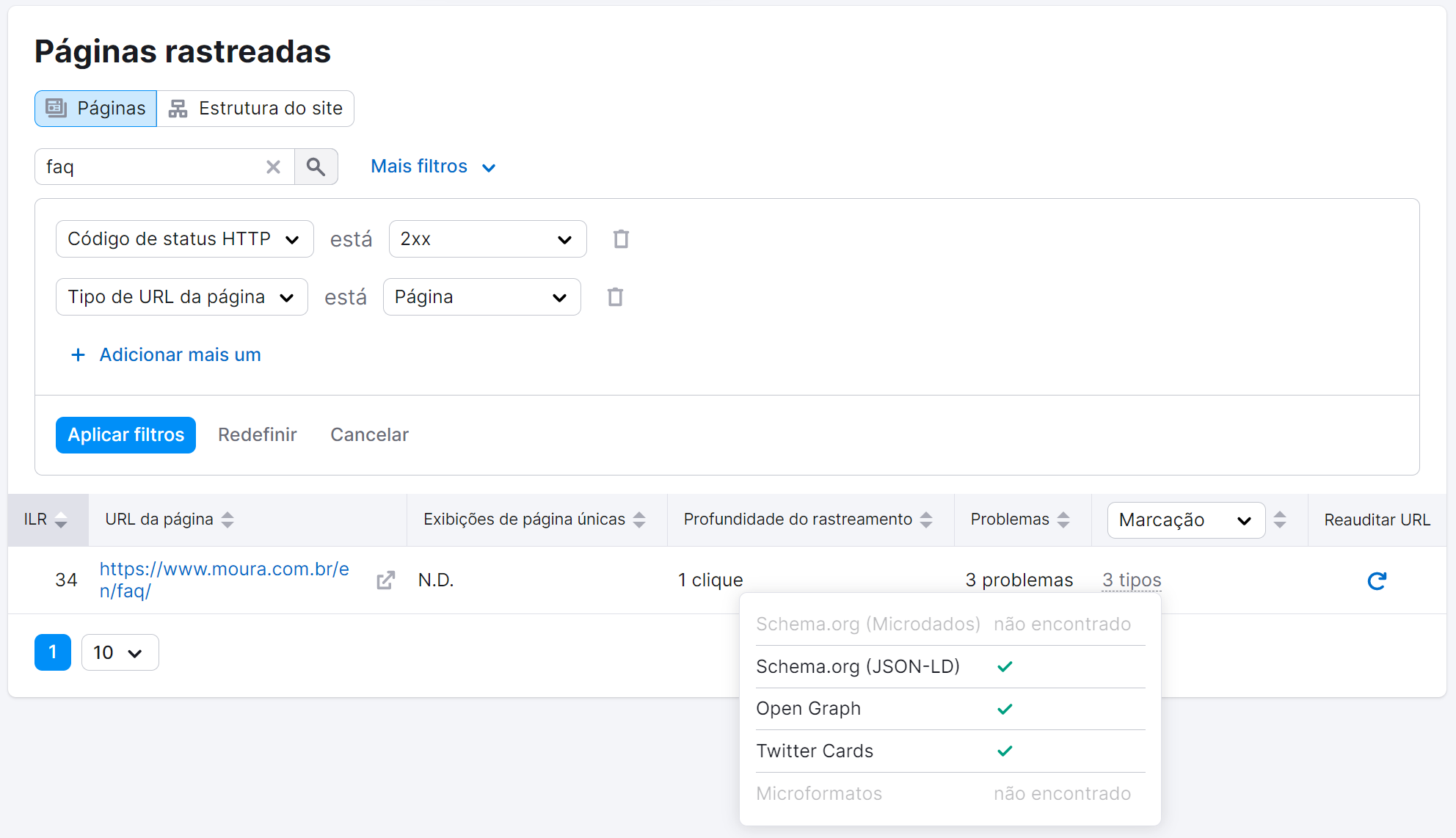Open the moura.com.br/en/faq page link
The height and width of the screenshot is (838, 1456).
[224, 580]
